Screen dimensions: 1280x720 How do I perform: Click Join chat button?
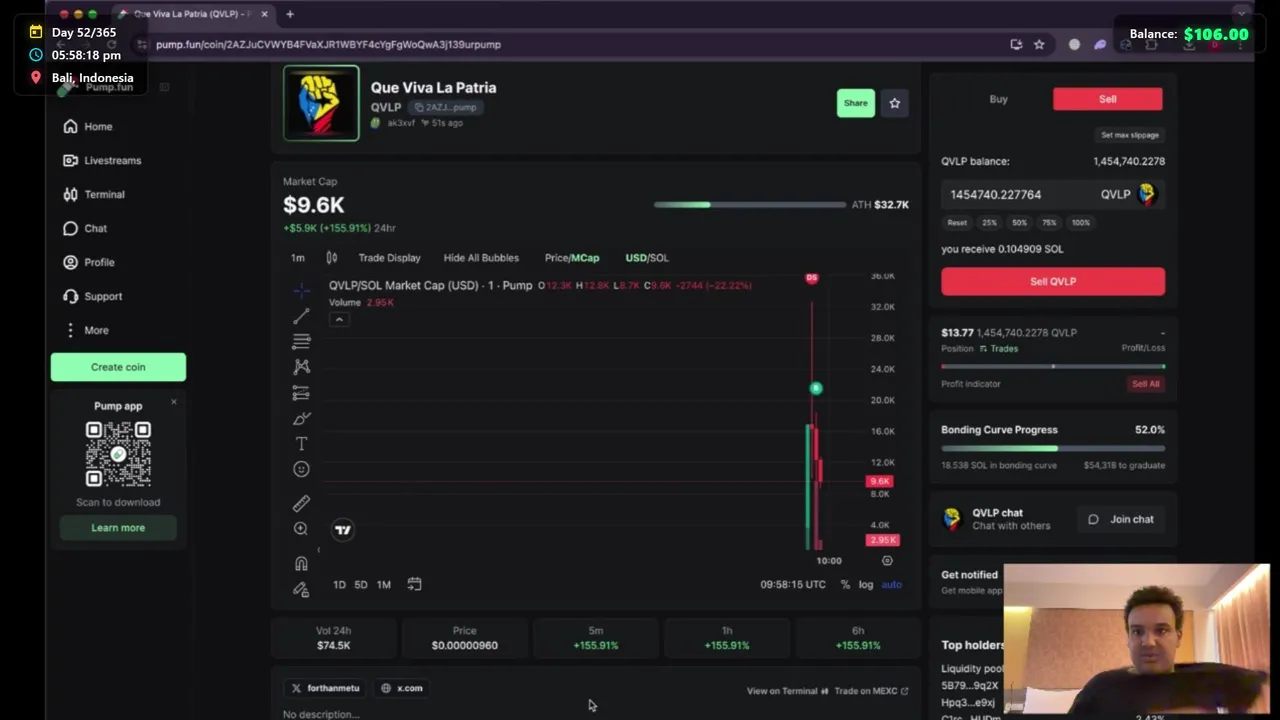[x=1122, y=520]
